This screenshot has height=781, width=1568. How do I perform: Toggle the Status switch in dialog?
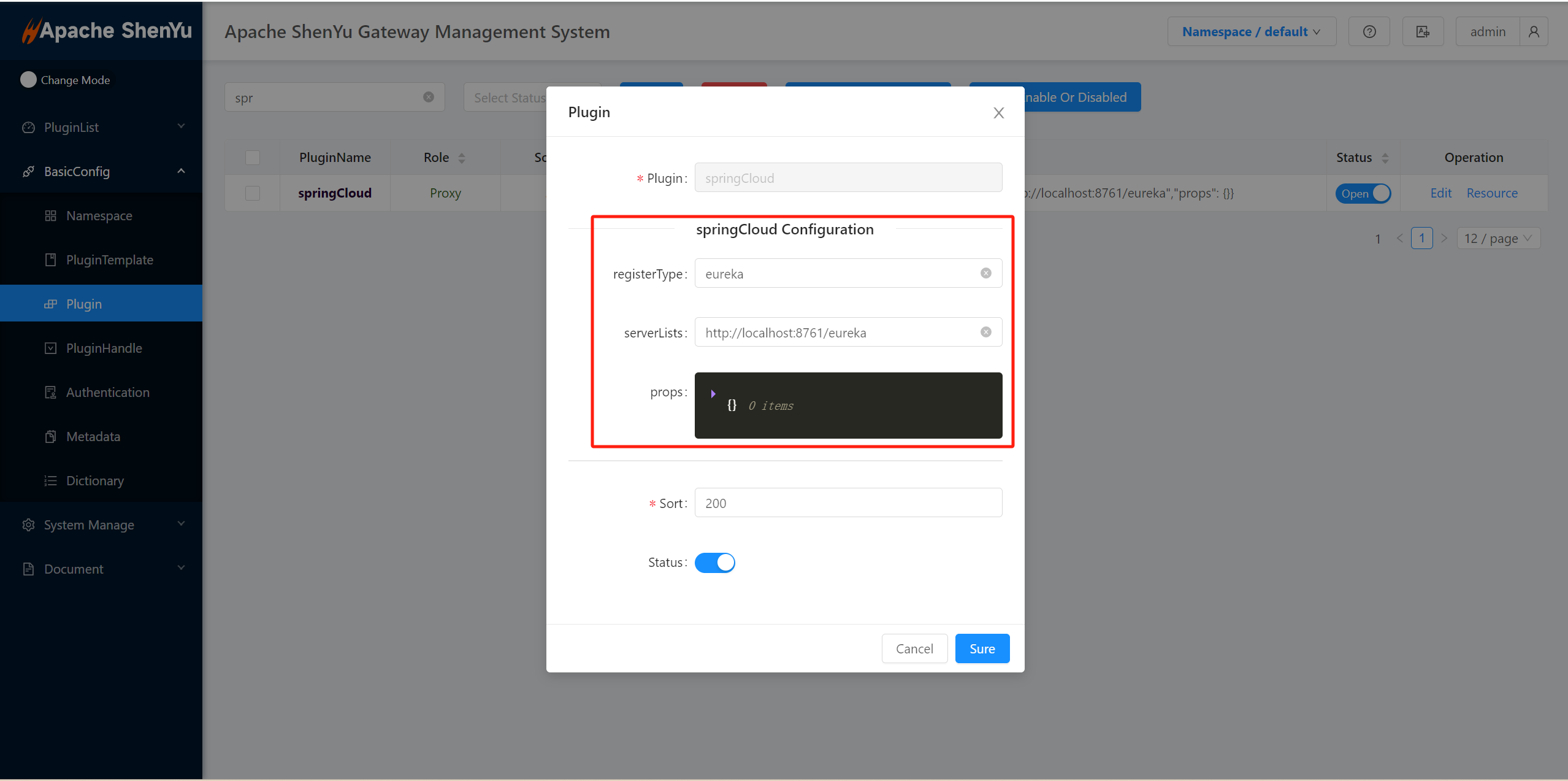[714, 563]
